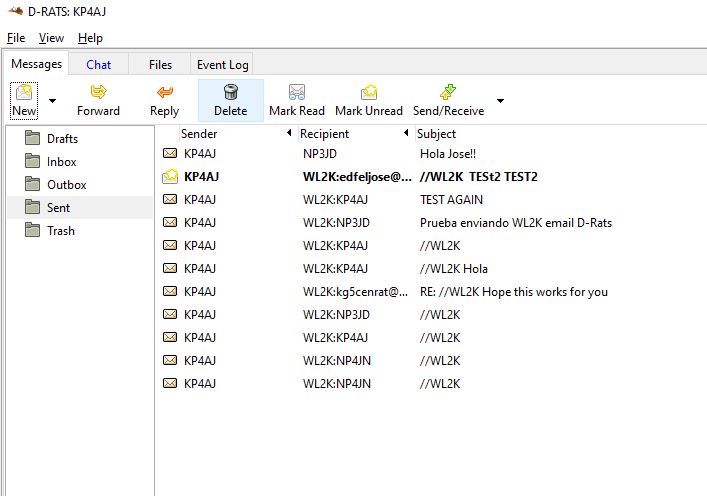Switch to the Messages tab

[x=37, y=64]
